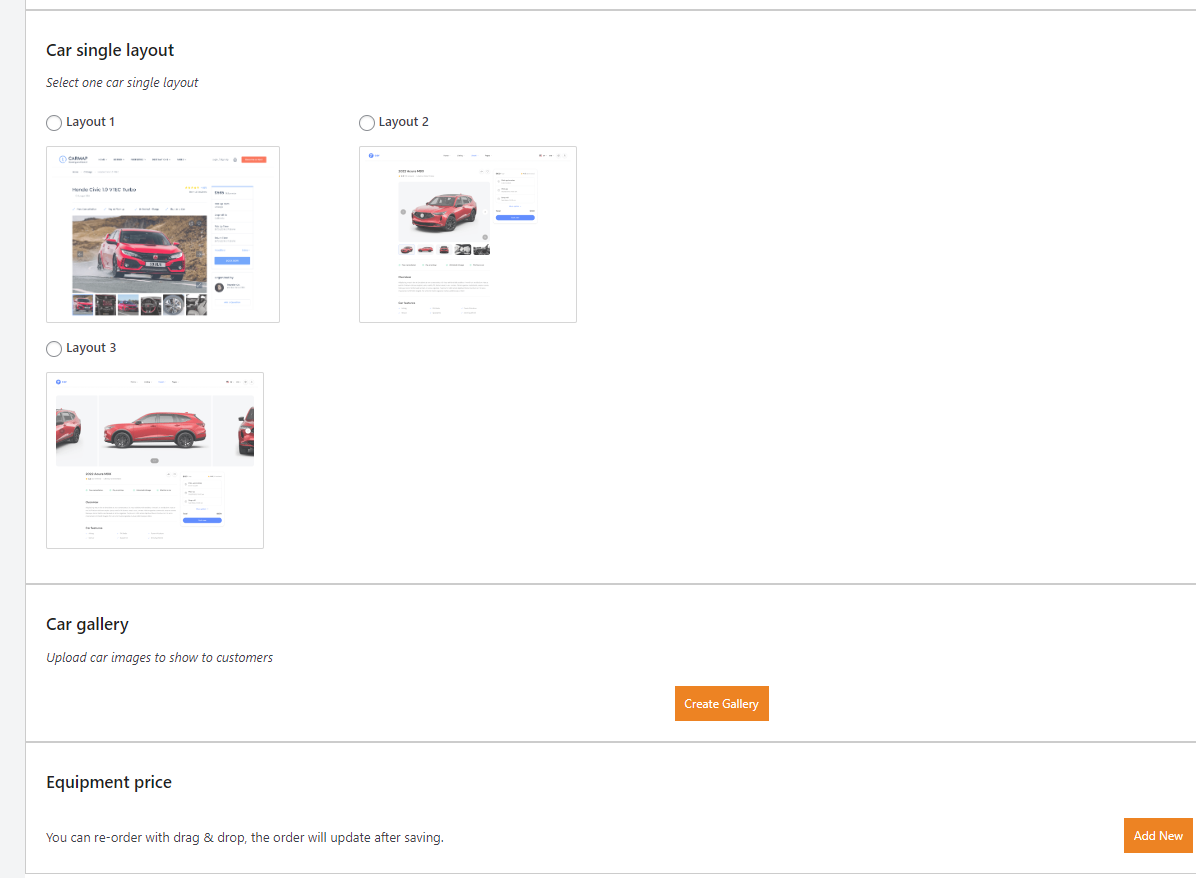
Task: Click the orange header button in Layout 1 preview
Action: pos(253,159)
